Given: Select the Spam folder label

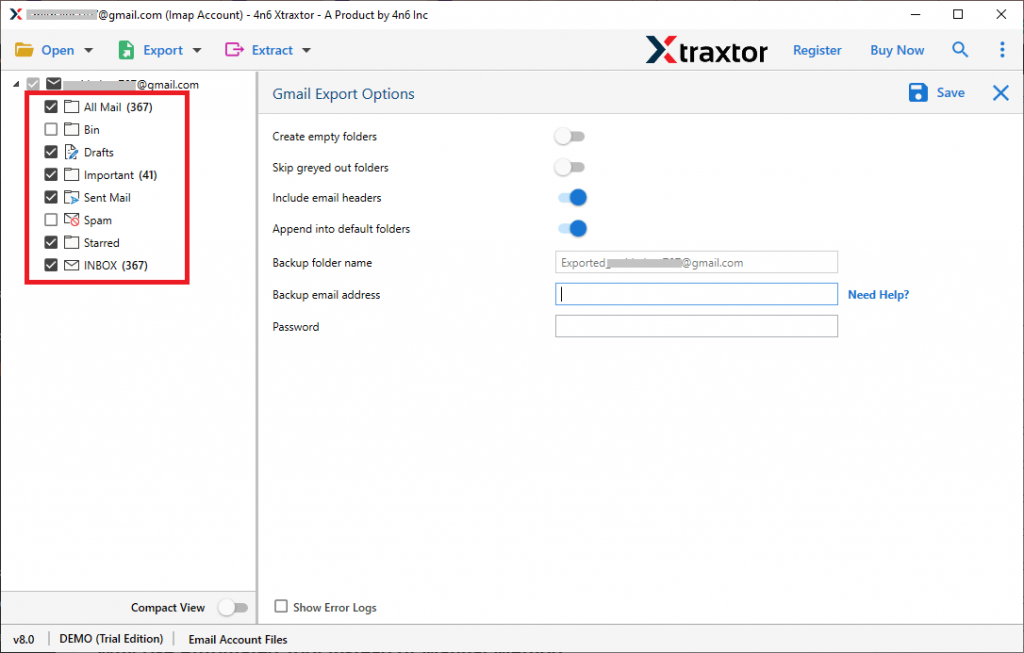Looking at the screenshot, I should click(97, 221).
